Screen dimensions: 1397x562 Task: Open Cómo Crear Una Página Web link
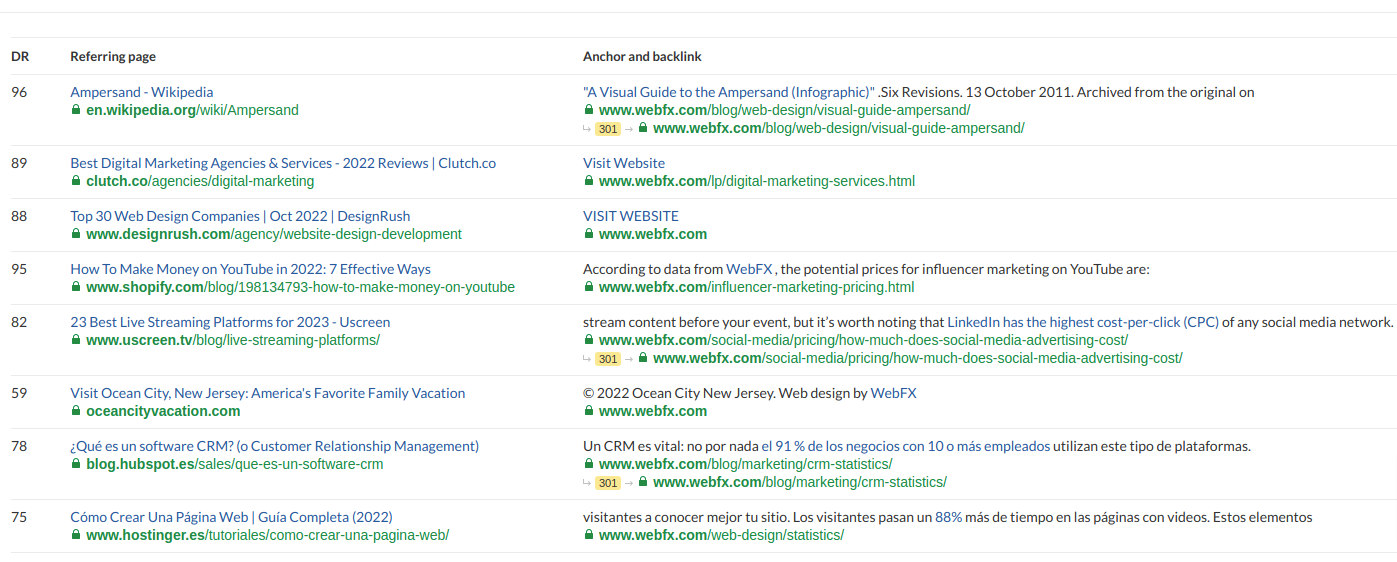tap(231, 517)
